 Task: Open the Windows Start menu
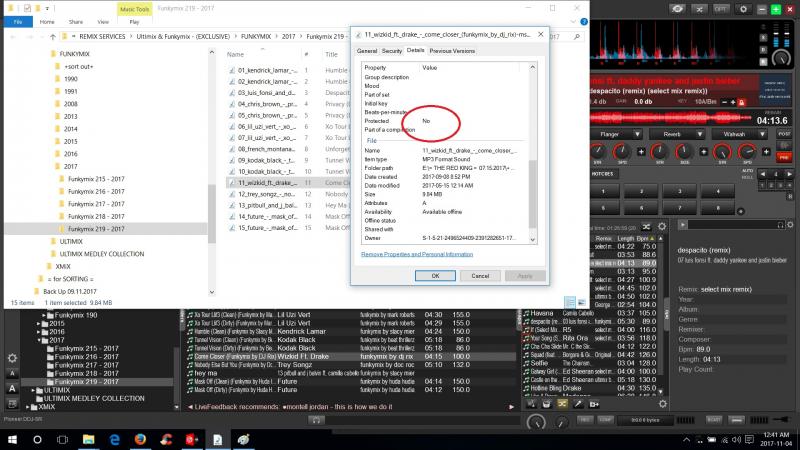tap(12, 439)
